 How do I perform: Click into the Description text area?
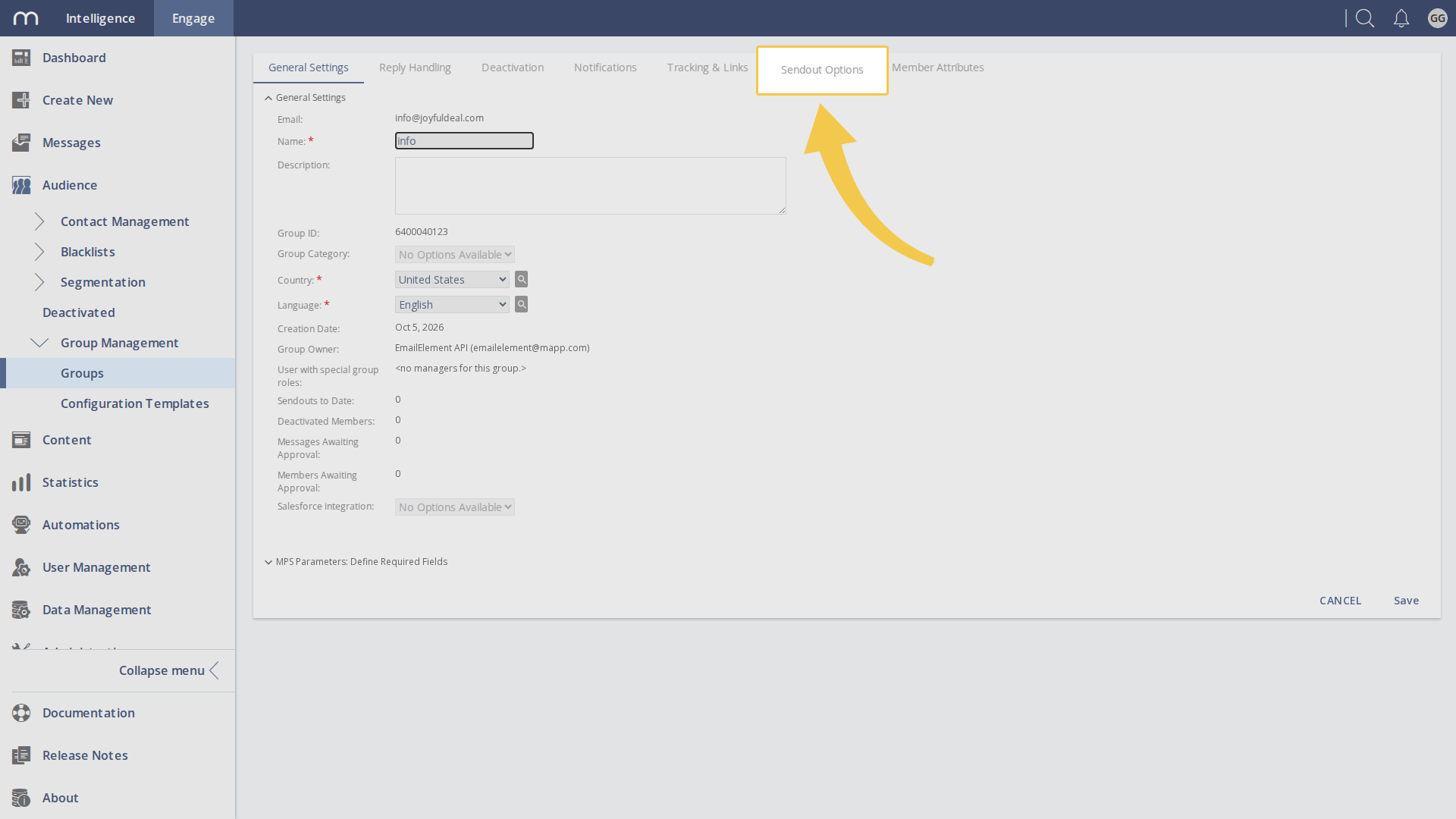pyautogui.click(x=591, y=186)
